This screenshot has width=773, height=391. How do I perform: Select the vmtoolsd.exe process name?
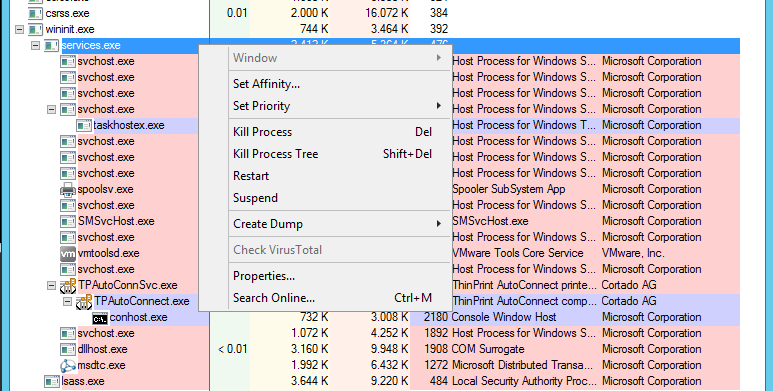tap(108, 253)
